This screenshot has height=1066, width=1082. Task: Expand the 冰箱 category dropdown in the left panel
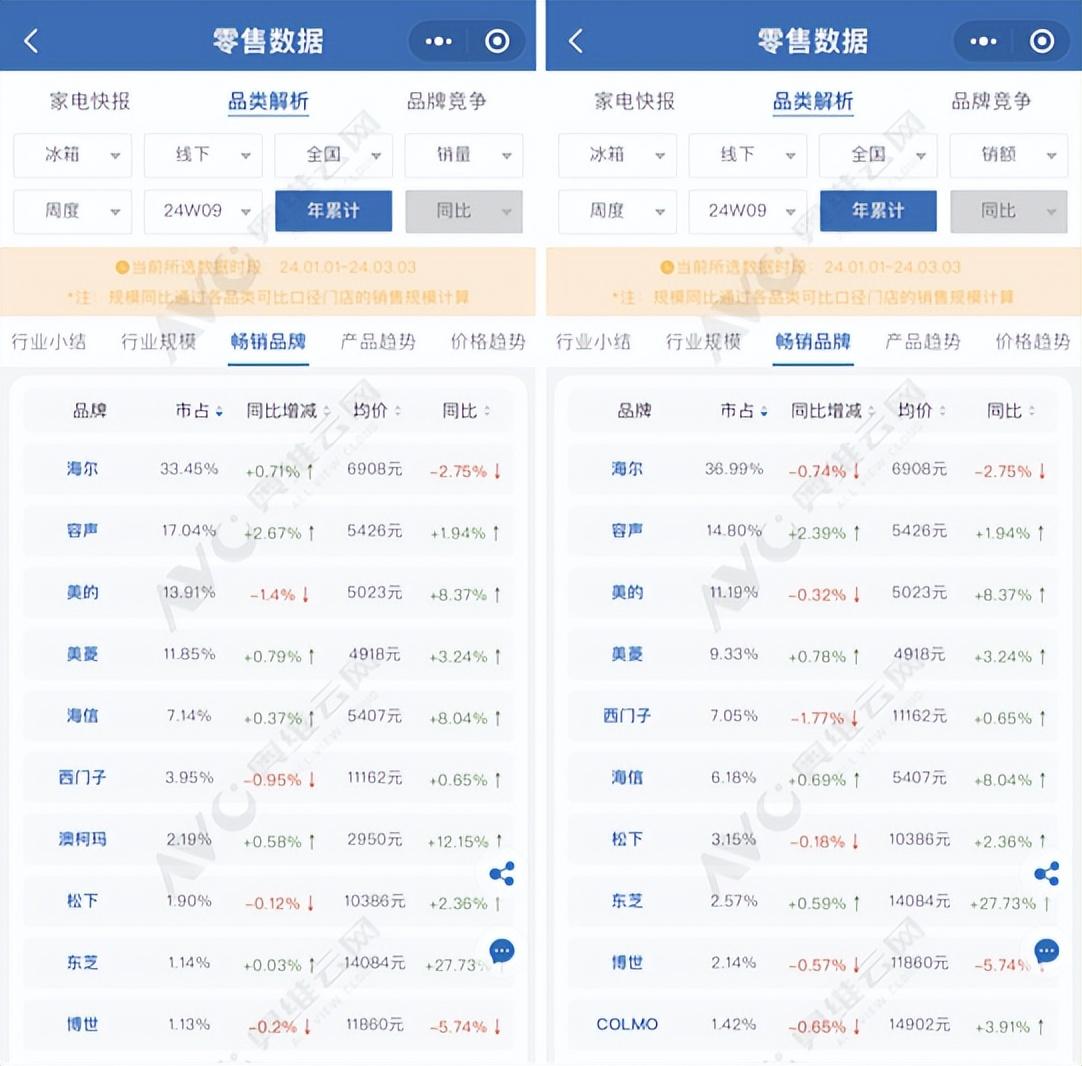[72, 156]
